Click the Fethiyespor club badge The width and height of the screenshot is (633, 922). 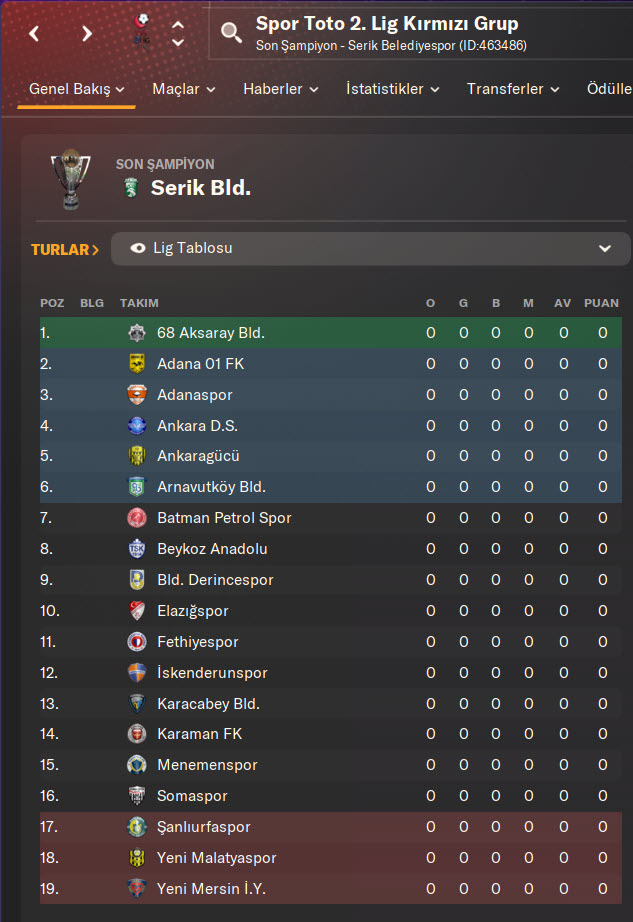point(137,642)
